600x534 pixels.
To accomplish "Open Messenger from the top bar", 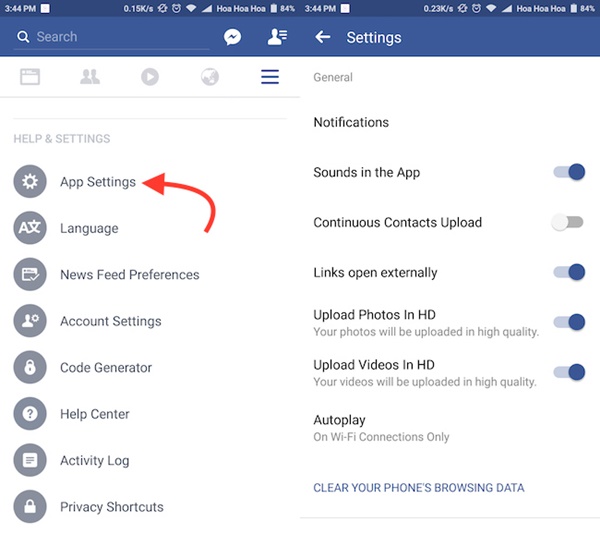I will tap(232, 37).
